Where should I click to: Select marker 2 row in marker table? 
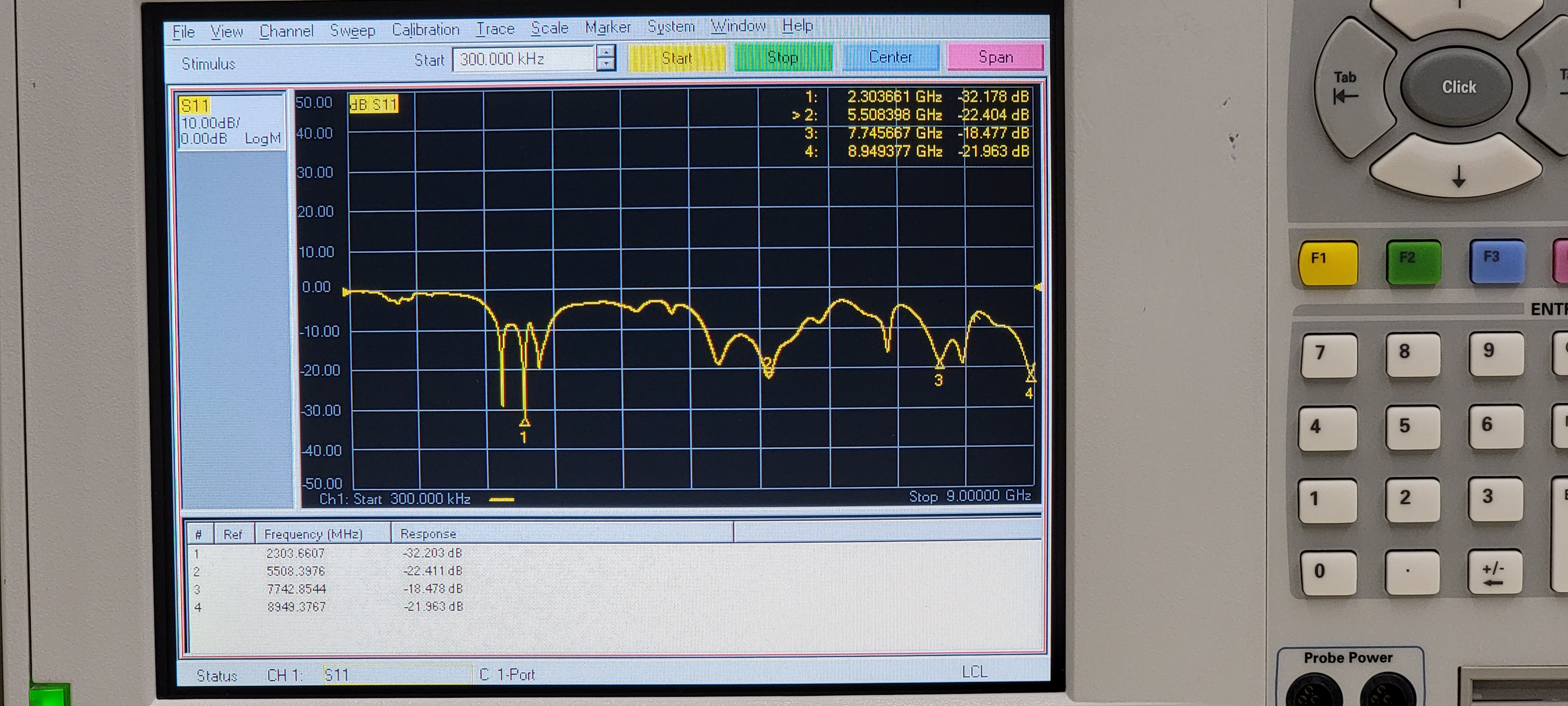click(296, 571)
